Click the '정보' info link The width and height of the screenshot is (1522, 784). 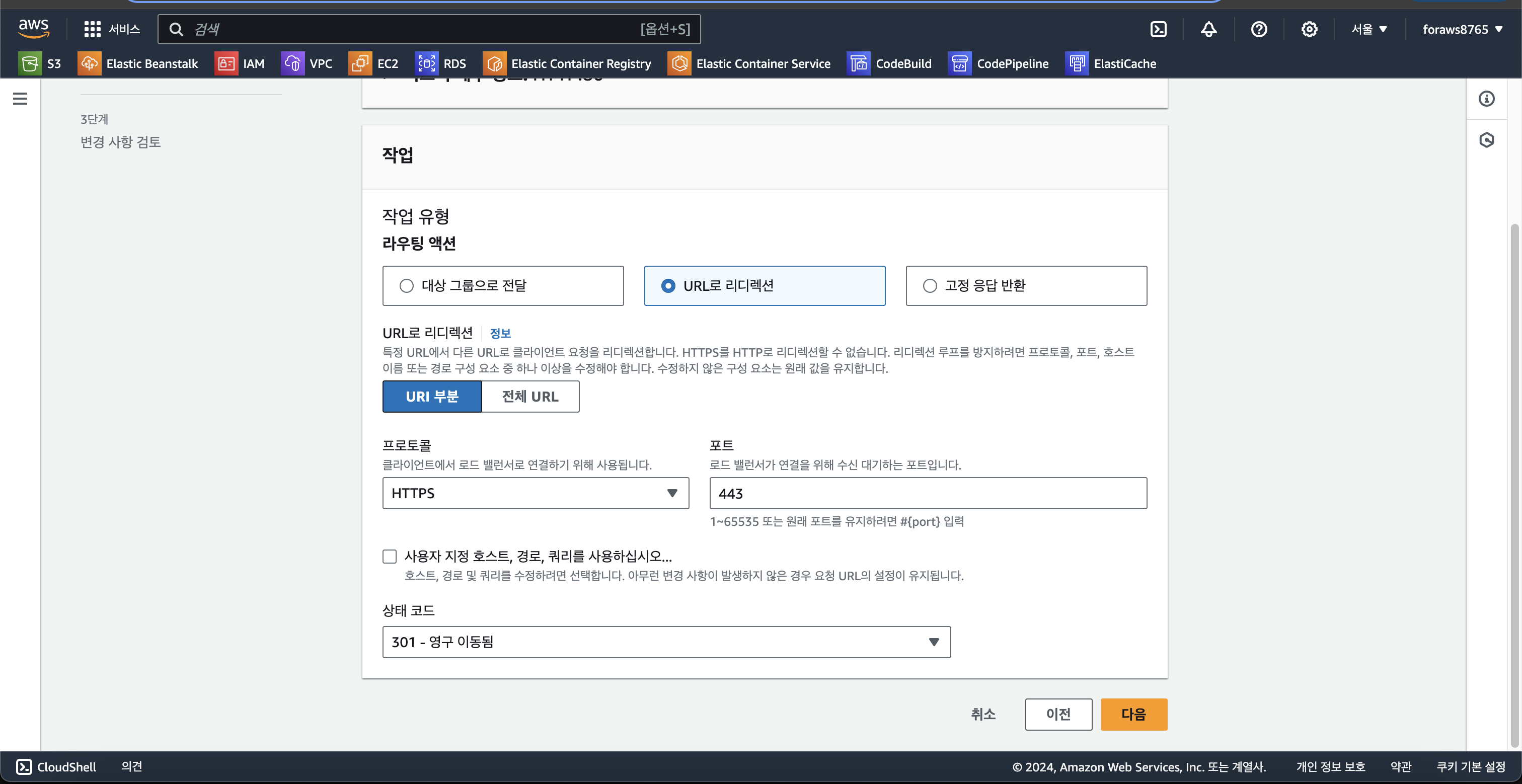click(x=500, y=333)
